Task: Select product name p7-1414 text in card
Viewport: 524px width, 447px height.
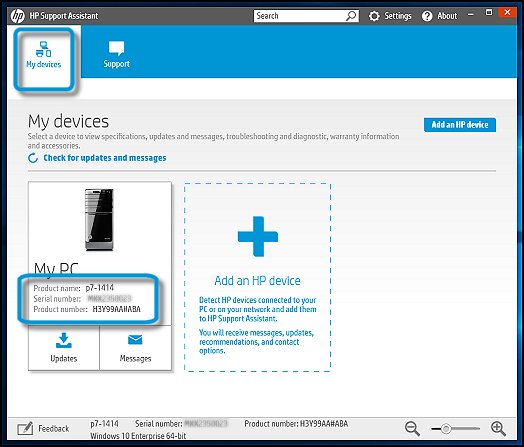Action: (x=100, y=288)
